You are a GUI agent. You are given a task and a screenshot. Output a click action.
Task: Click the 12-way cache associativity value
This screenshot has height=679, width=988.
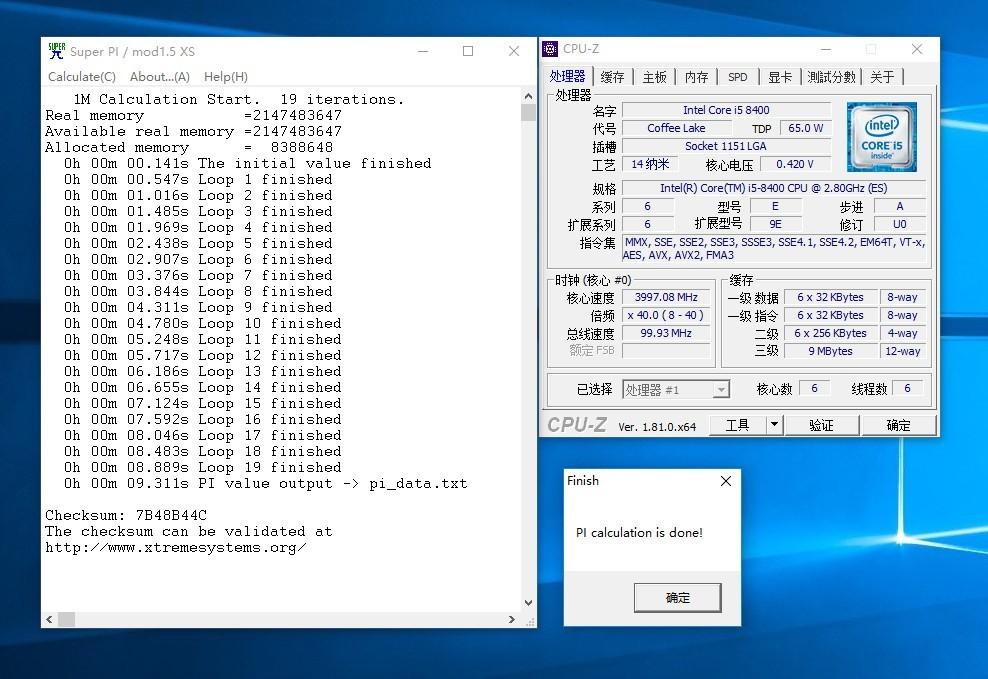(902, 351)
